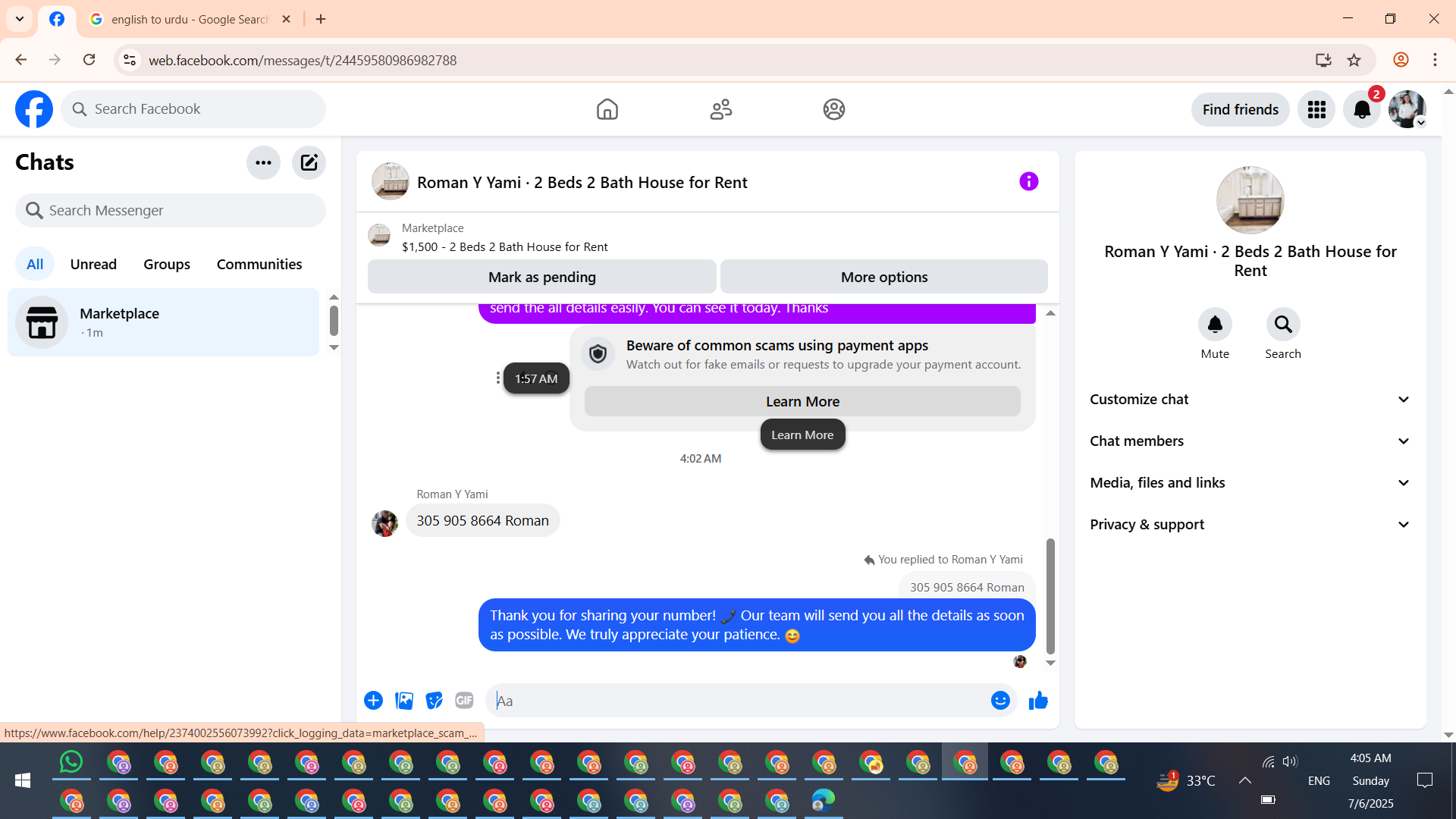The width and height of the screenshot is (1456, 819).
Task: Open the sticker chooser icon
Action: [x=434, y=701]
